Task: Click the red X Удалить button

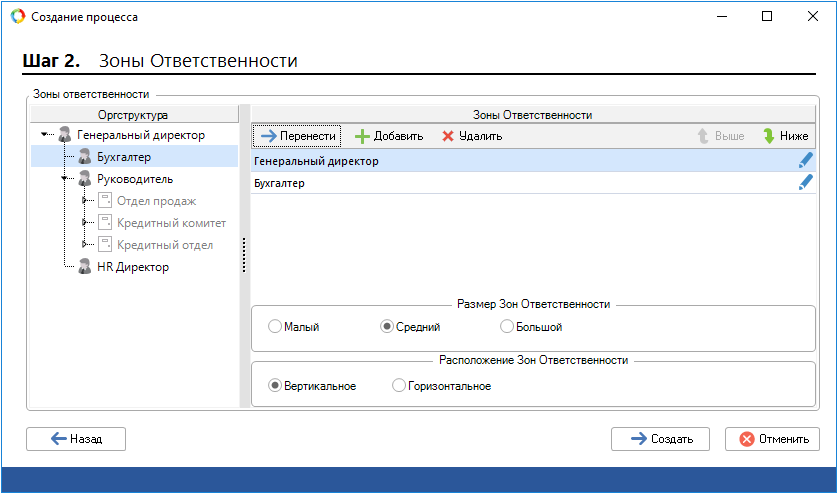Action: point(472,136)
